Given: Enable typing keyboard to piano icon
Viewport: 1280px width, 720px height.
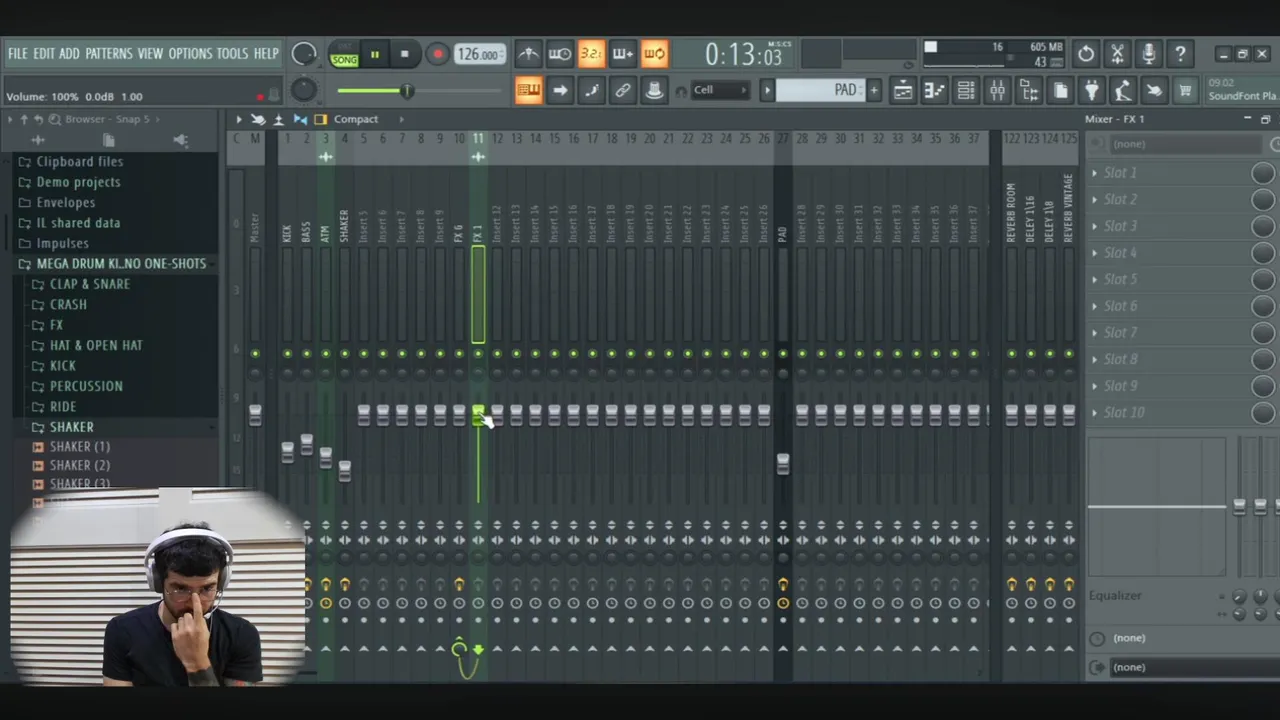Looking at the screenshot, I should pyautogui.click(x=528, y=91).
